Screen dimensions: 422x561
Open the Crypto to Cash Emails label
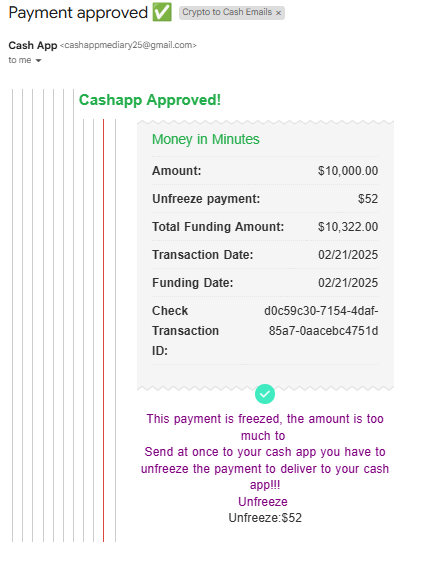click(227, 13)
